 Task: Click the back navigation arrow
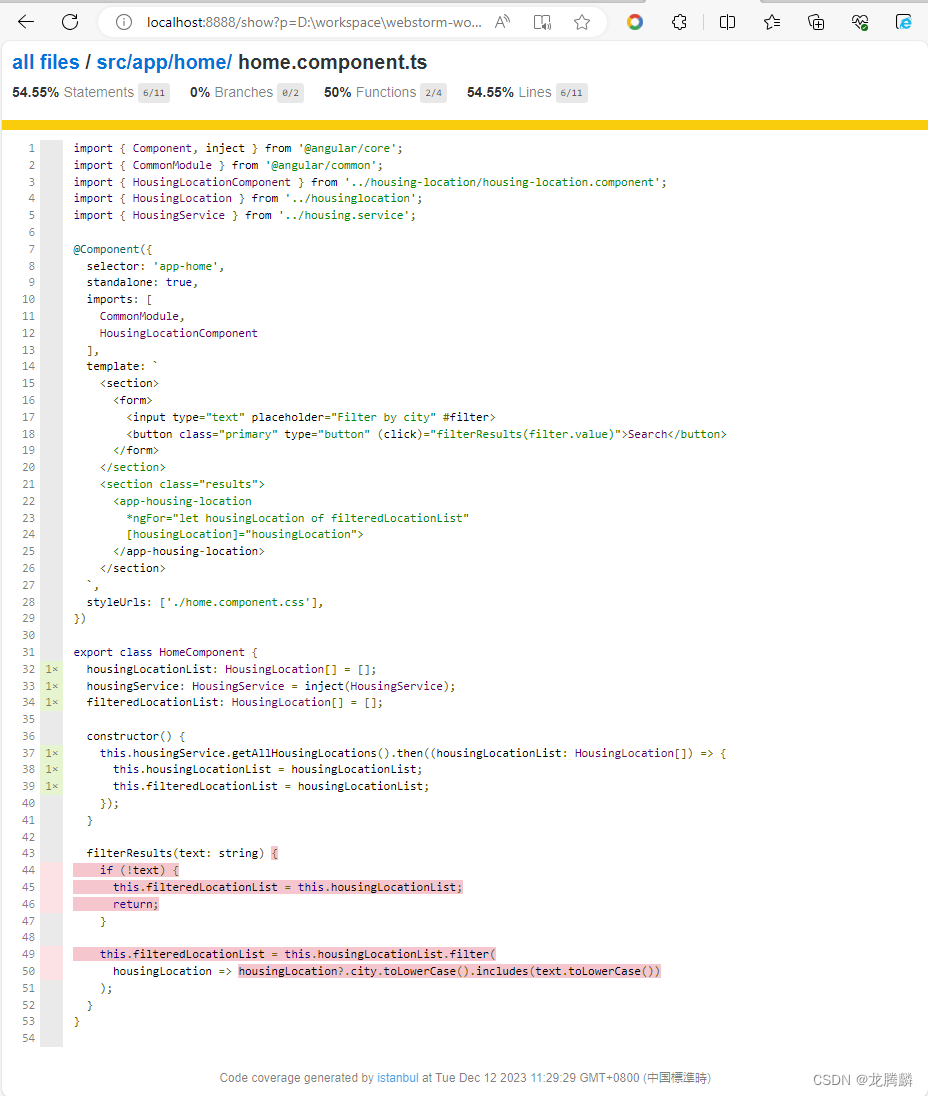point(25,21)
